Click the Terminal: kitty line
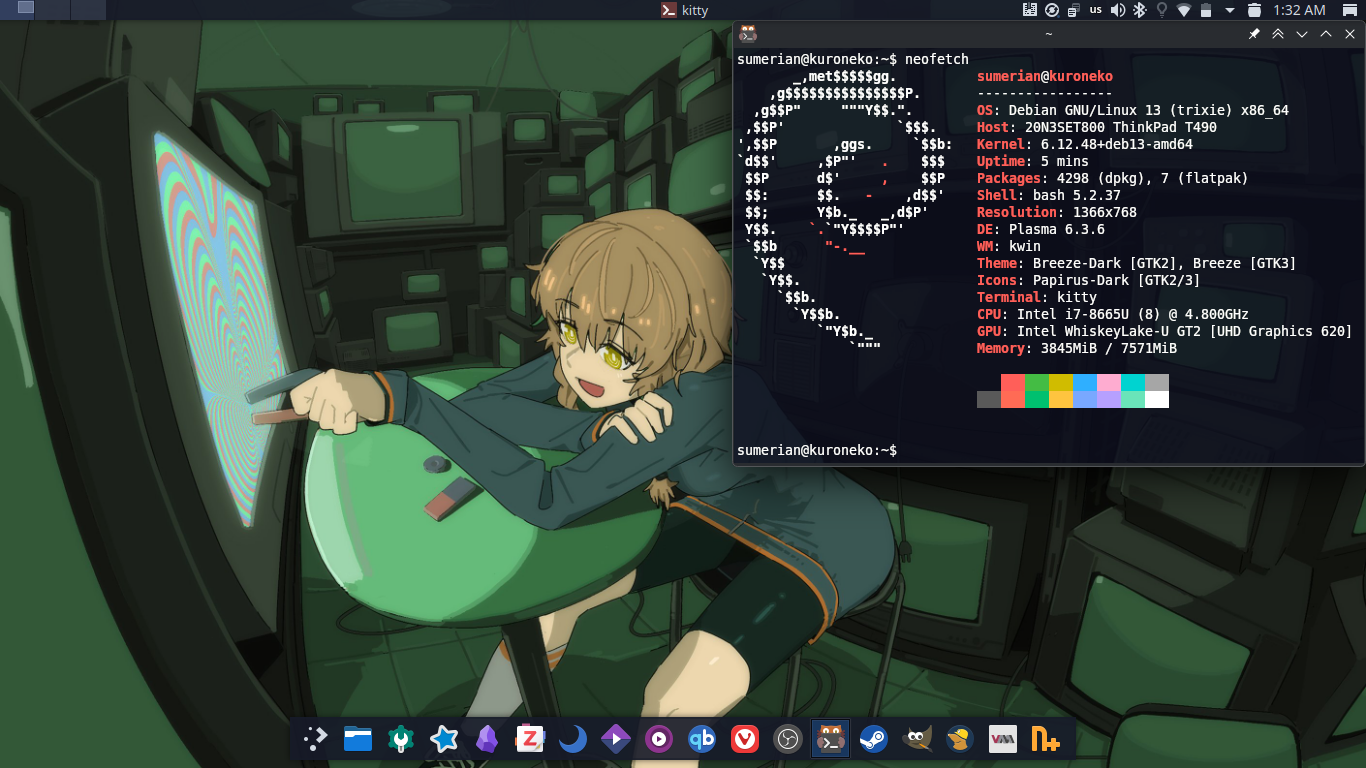The height and width of the screenshot is (768, 1366). click(x=1037, y=298)
